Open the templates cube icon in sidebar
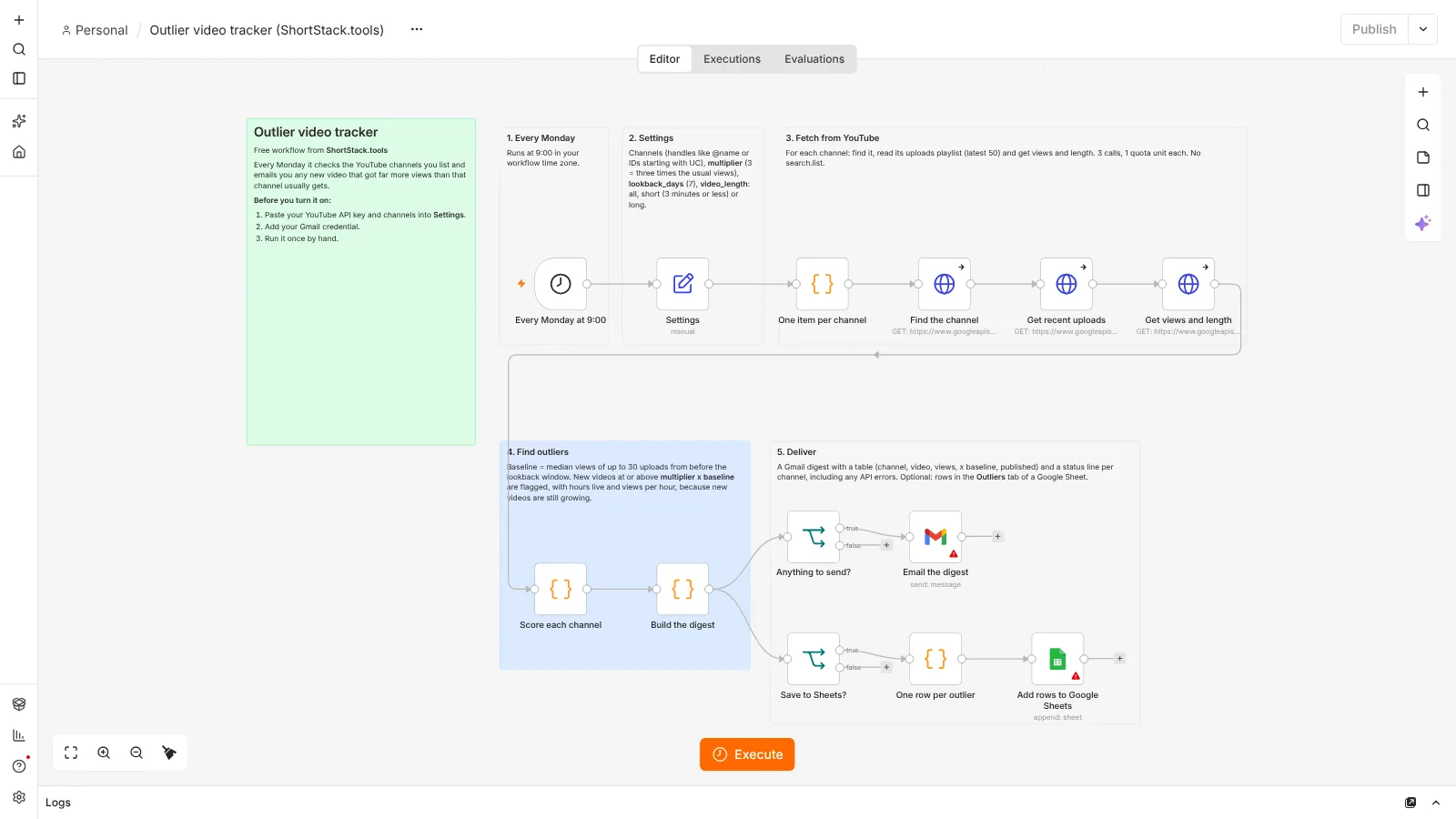 point(19,704)
